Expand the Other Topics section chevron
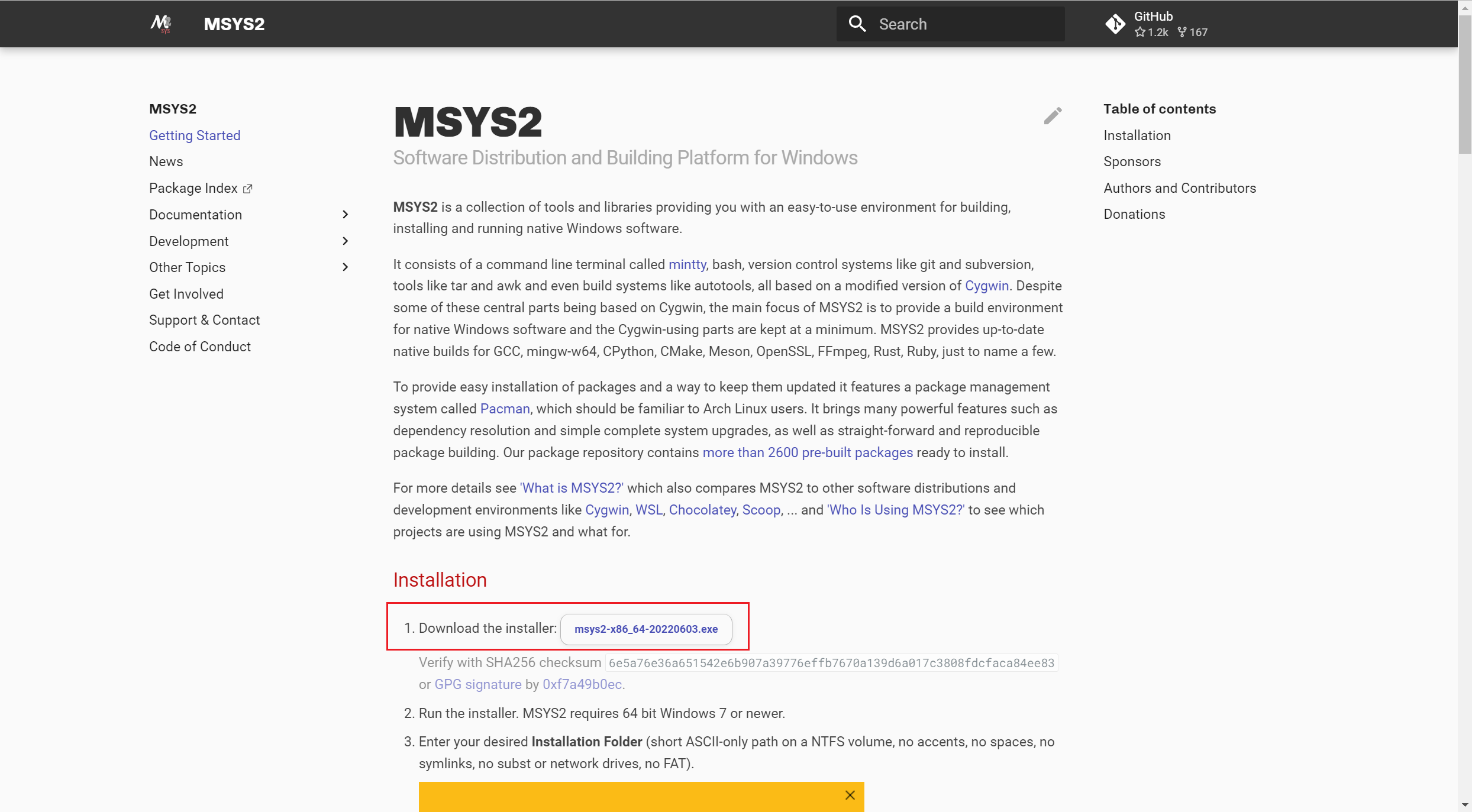The width and height of the screenshot is (1472, 812). pyautogui.click(x=346, y=267)
